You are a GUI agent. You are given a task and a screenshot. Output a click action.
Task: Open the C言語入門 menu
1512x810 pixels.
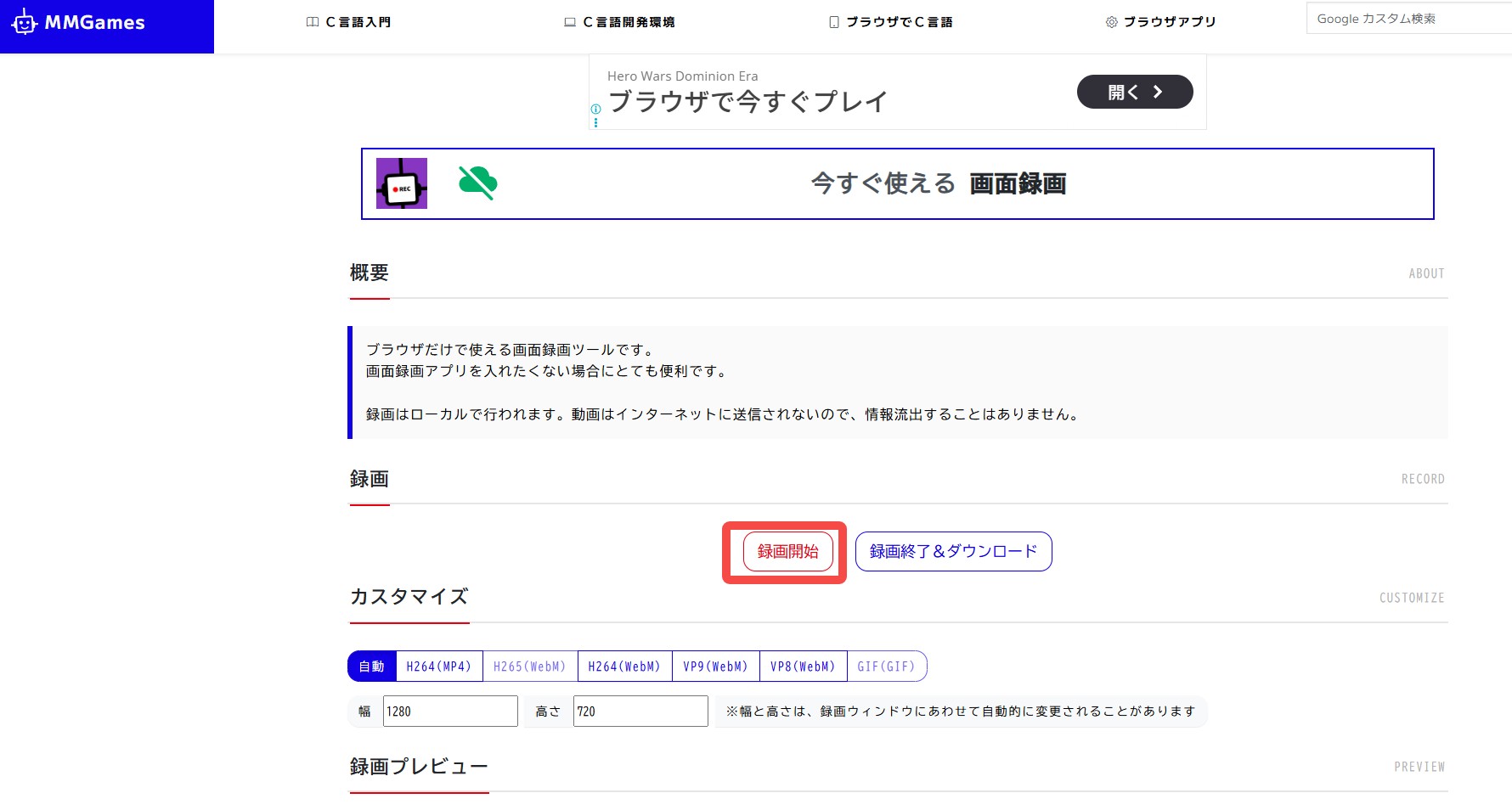[x=358, y=22]
